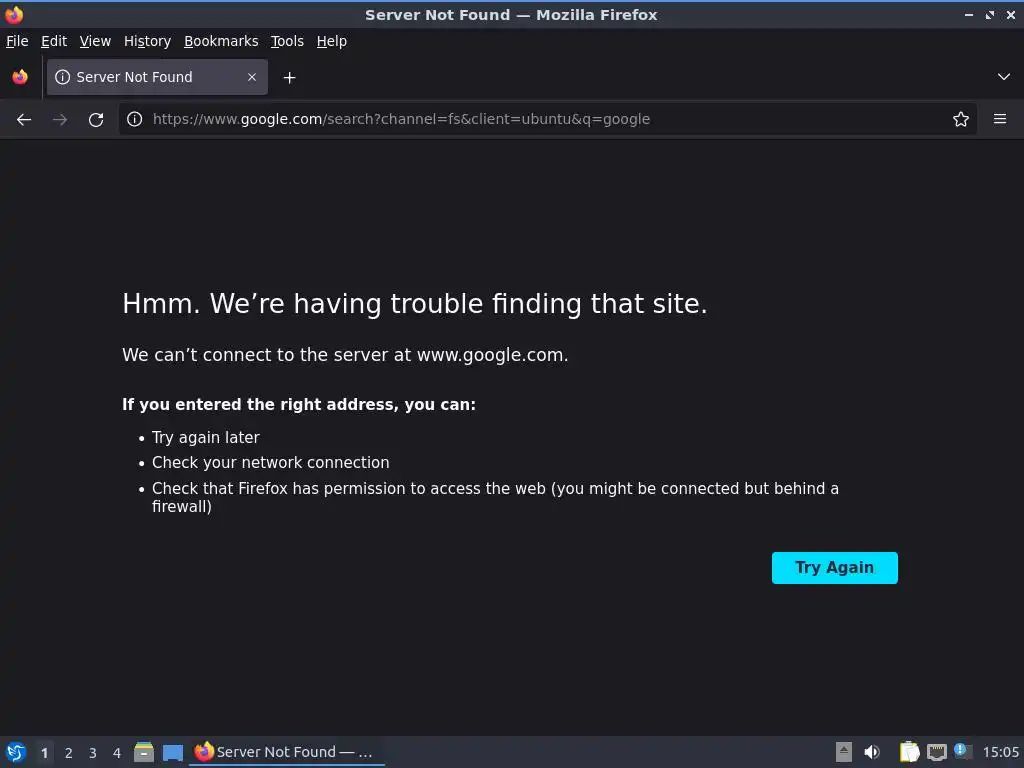The image size is (1024, 768).
Task: Click the 'Check that Firefox has permission' item
Action: pos(495,498)
